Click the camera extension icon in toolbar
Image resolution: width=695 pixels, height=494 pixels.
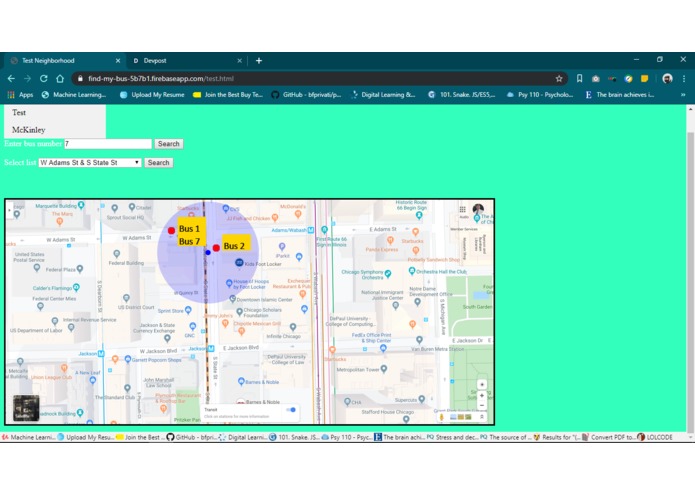(x=595, y=78)
